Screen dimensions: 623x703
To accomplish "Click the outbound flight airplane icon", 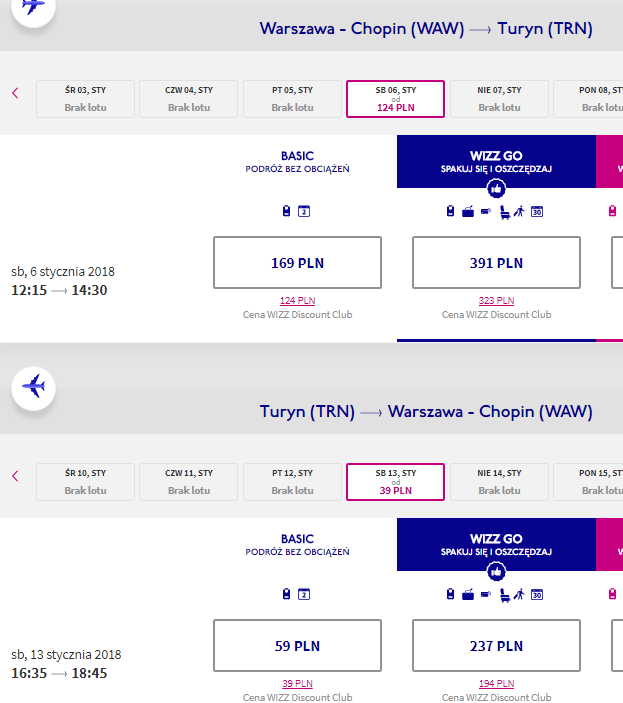I will (33, 6).
